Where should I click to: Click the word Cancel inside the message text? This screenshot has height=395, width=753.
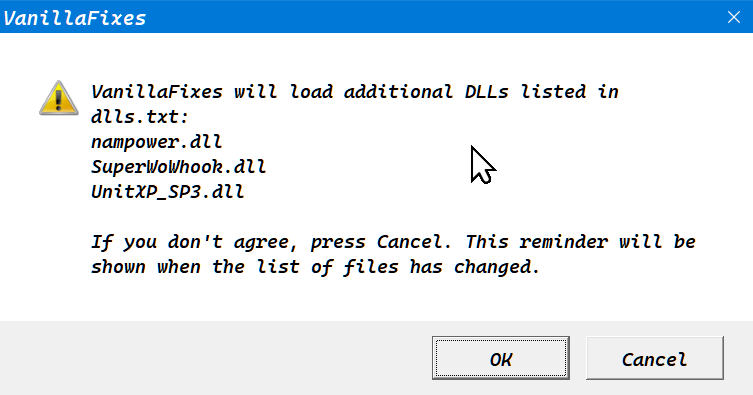[x=409, y=242]
